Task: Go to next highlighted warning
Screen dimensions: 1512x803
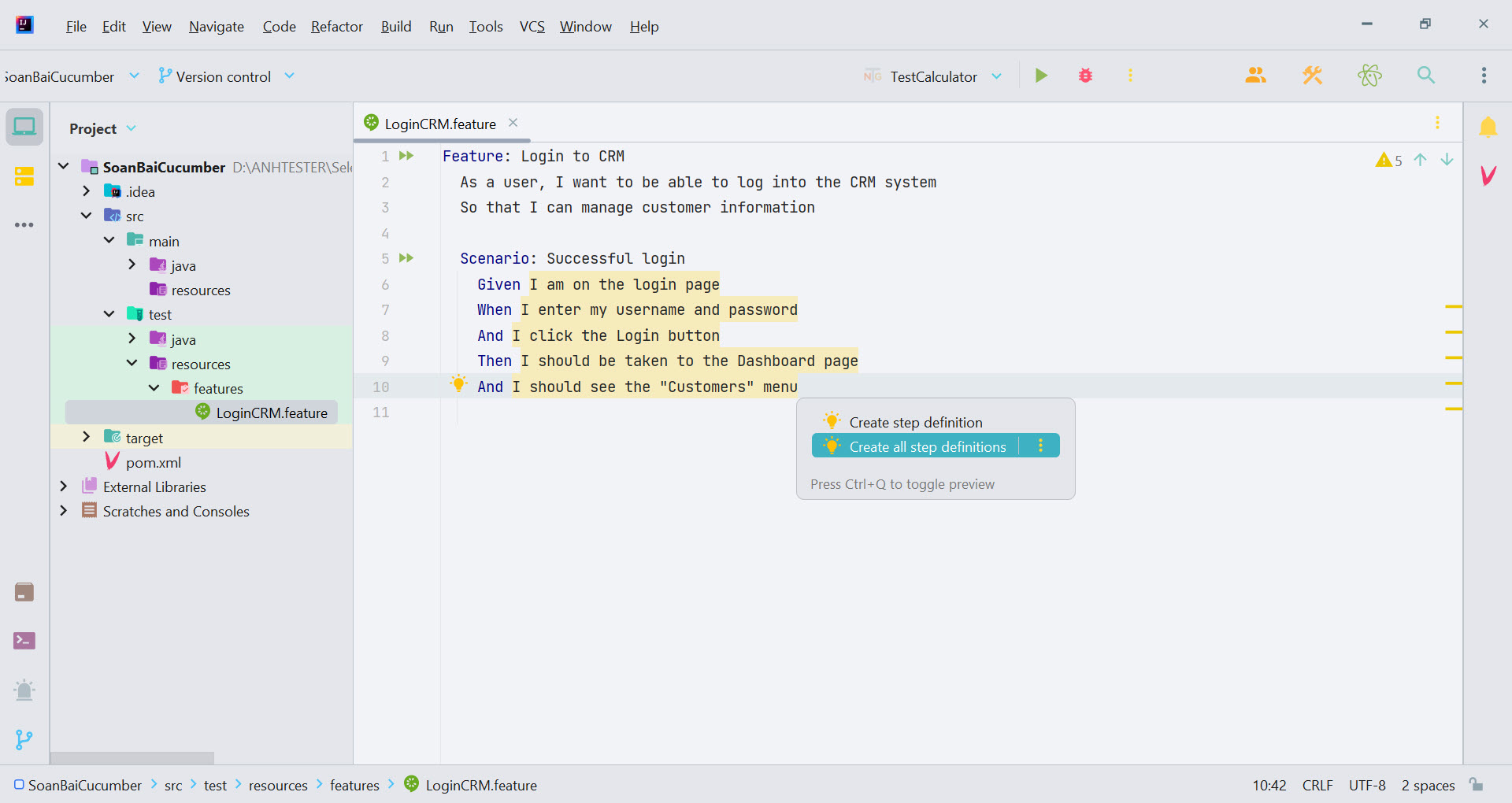Action: tap(1447, 160)
